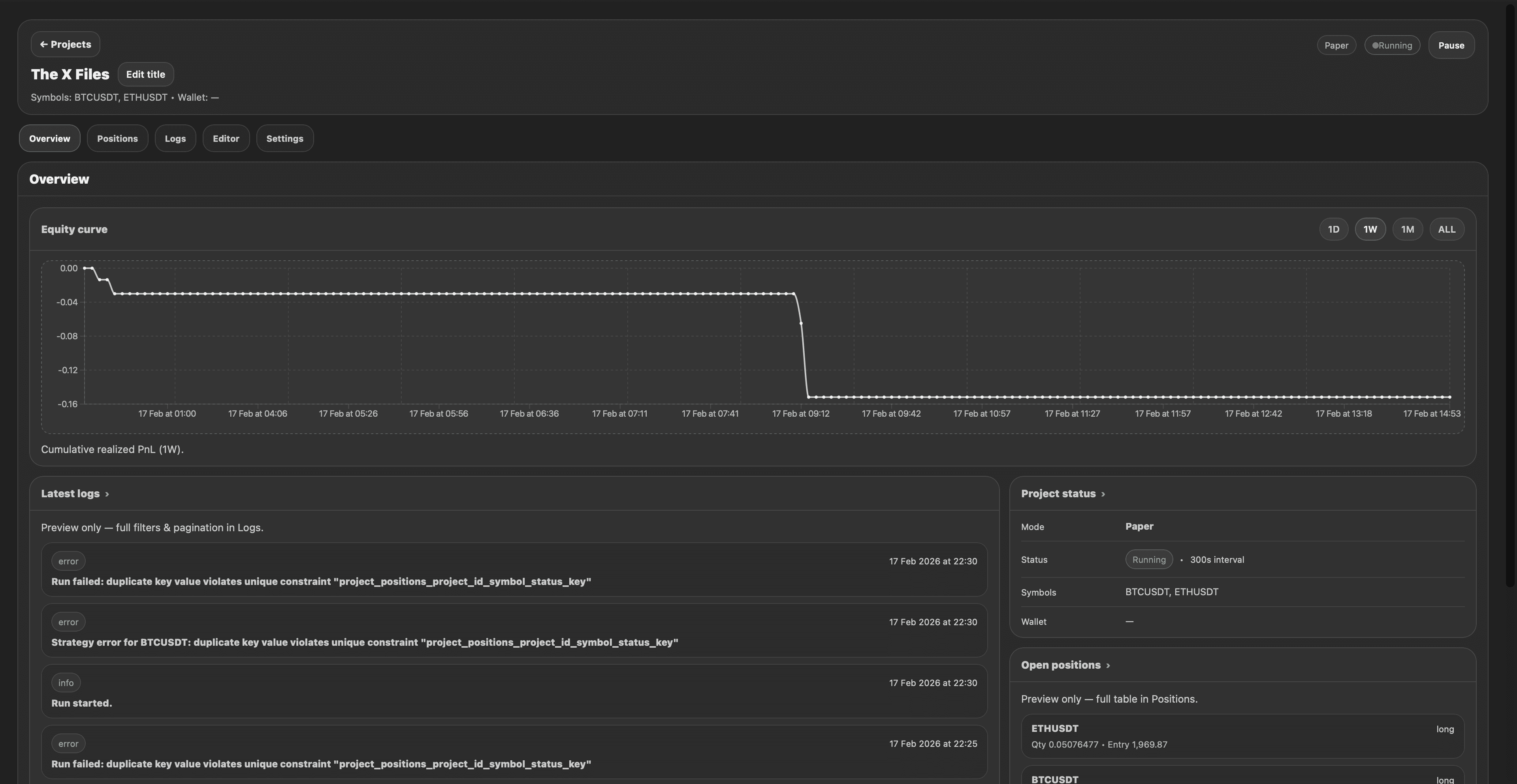The height and width of the screenshot is (784, 1517).
Task: Click the Running status indicator
Action: tap(1392, 45)
